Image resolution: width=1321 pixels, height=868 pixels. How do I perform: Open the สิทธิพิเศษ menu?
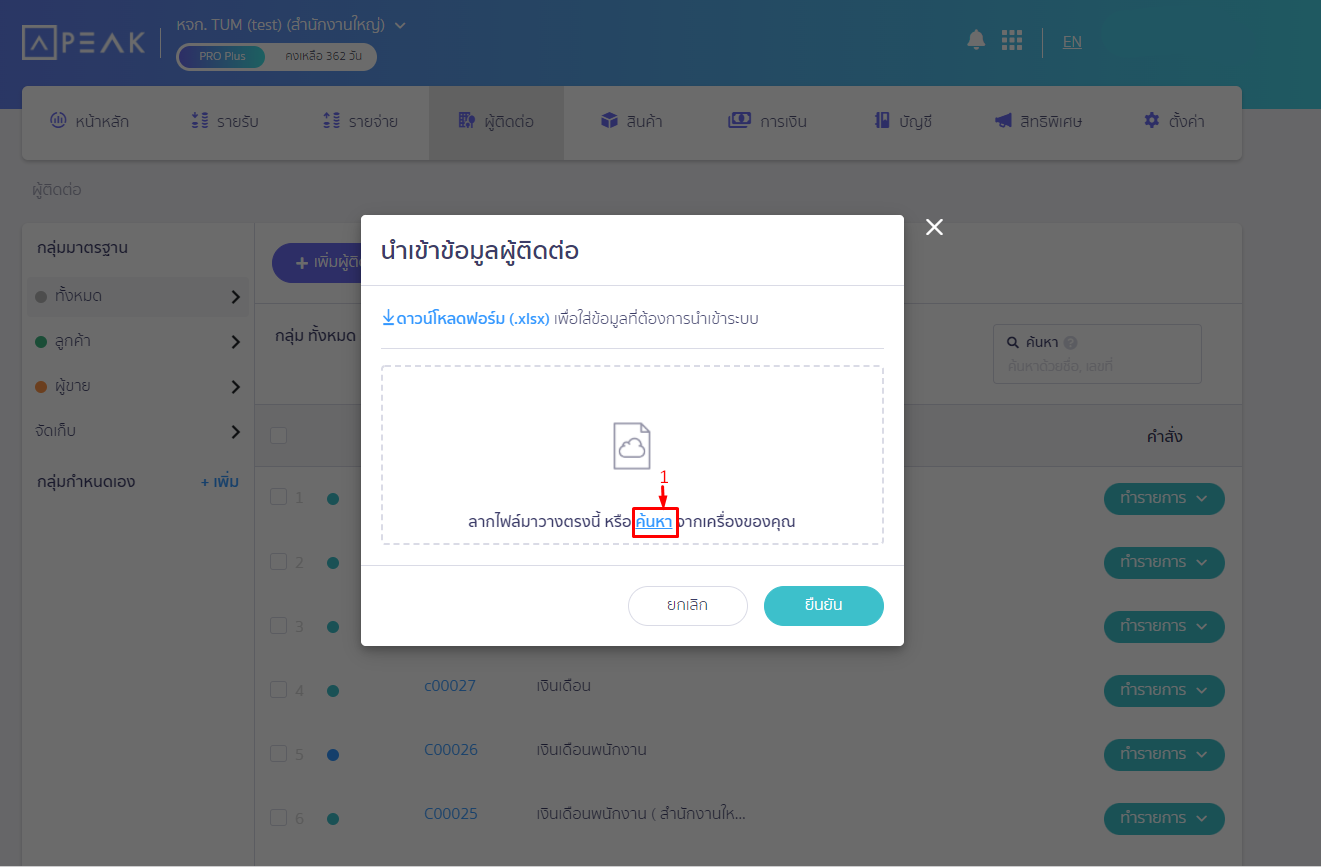1038,122
